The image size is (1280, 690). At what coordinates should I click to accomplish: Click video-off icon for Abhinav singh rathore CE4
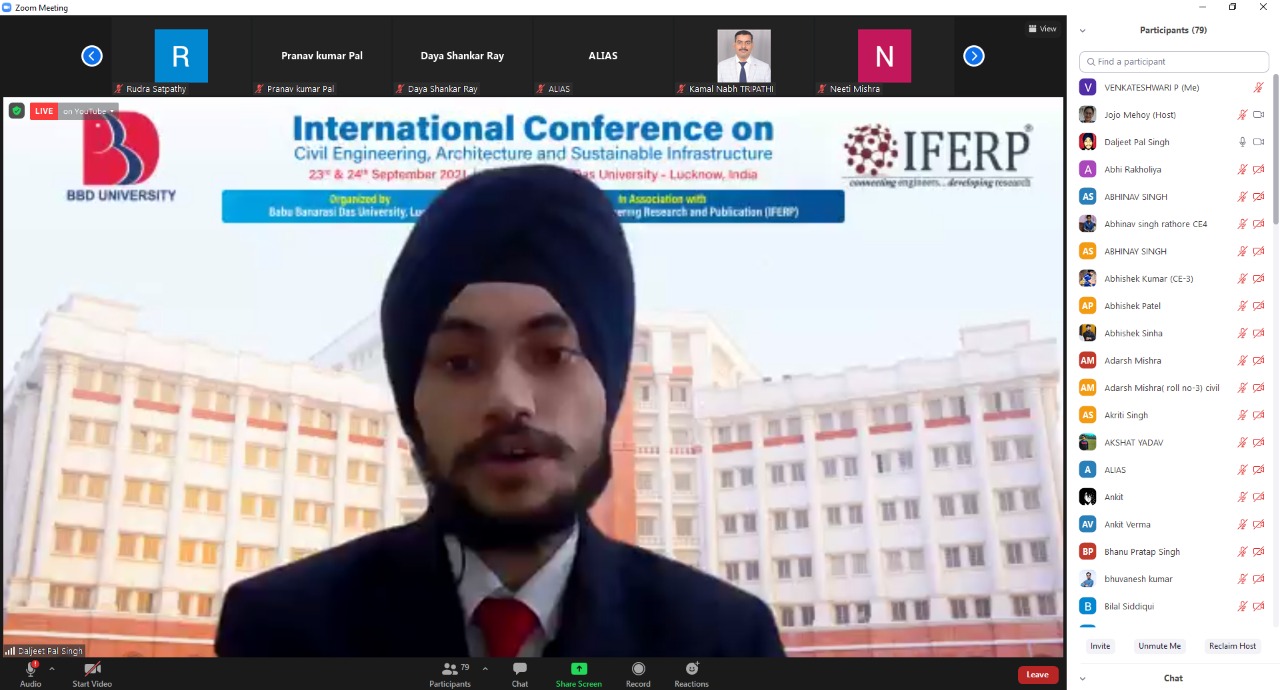[x=1259, y=224]
